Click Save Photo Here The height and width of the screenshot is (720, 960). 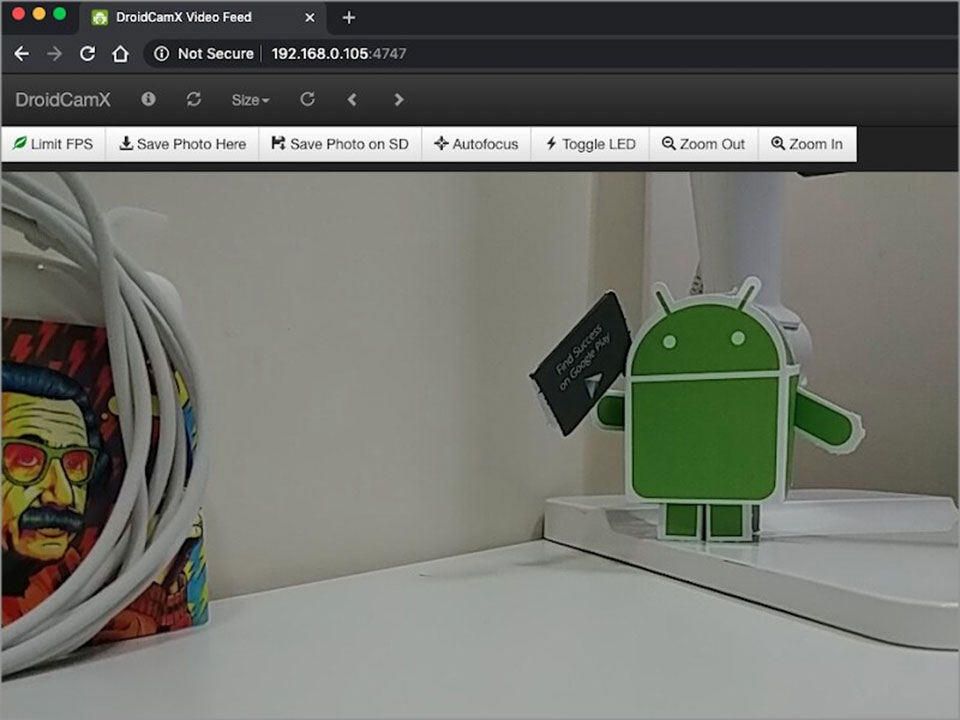tap(182, 144)
